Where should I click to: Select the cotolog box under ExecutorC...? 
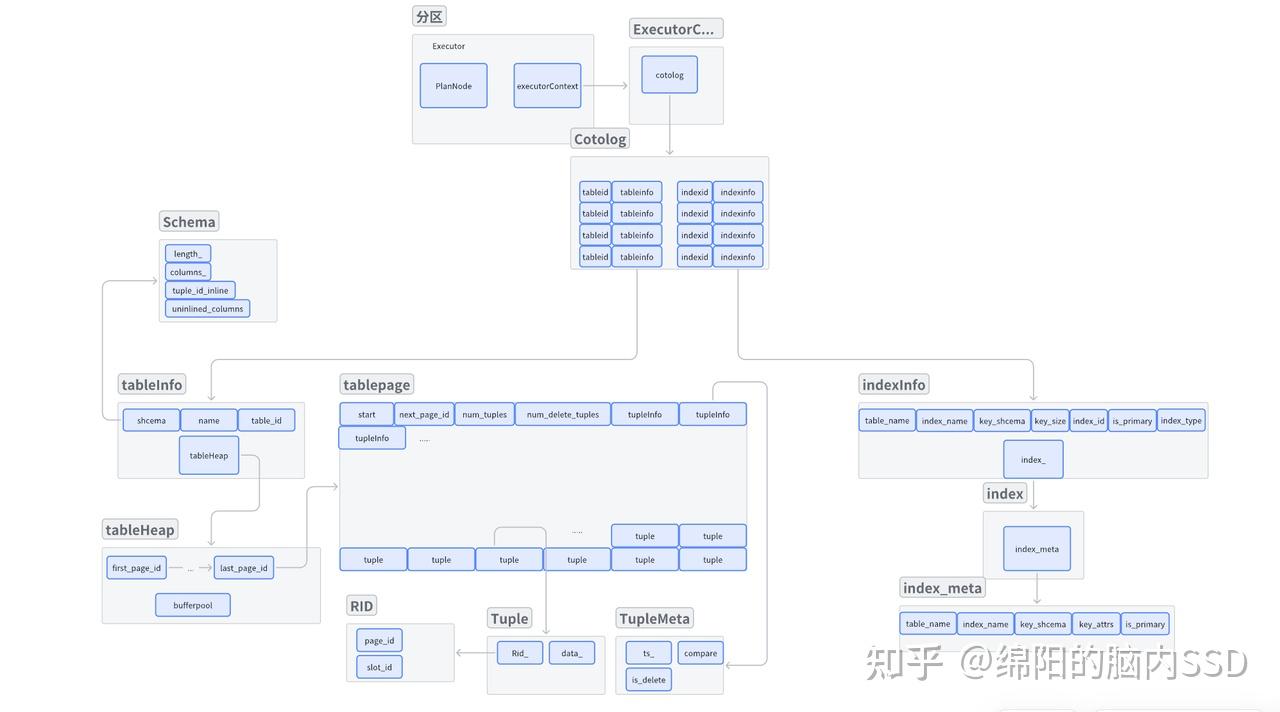click(x=668, y=74)
